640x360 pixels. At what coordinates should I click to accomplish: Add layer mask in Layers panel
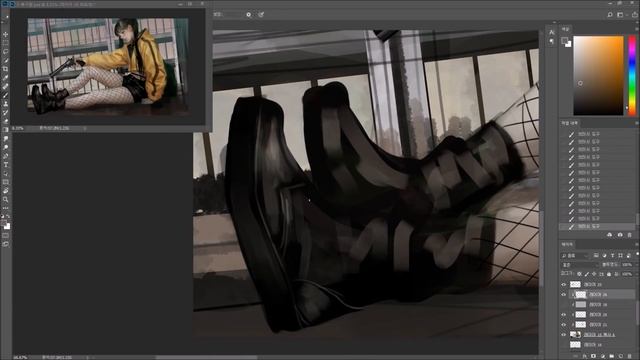coord(593,356)
